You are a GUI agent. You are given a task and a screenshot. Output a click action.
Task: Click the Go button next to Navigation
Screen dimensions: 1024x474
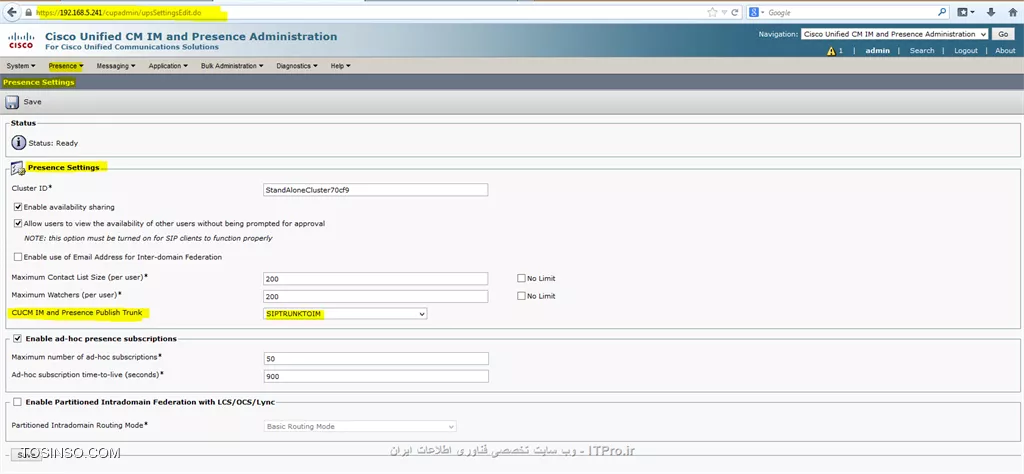pos(1003,34)
